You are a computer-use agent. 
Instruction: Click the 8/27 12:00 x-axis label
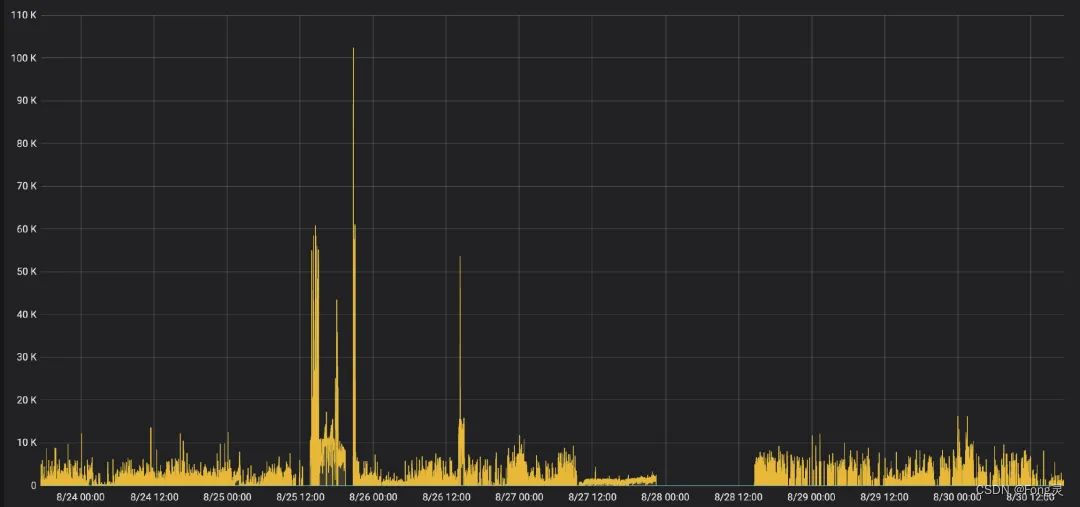click(x=592, y=497)
